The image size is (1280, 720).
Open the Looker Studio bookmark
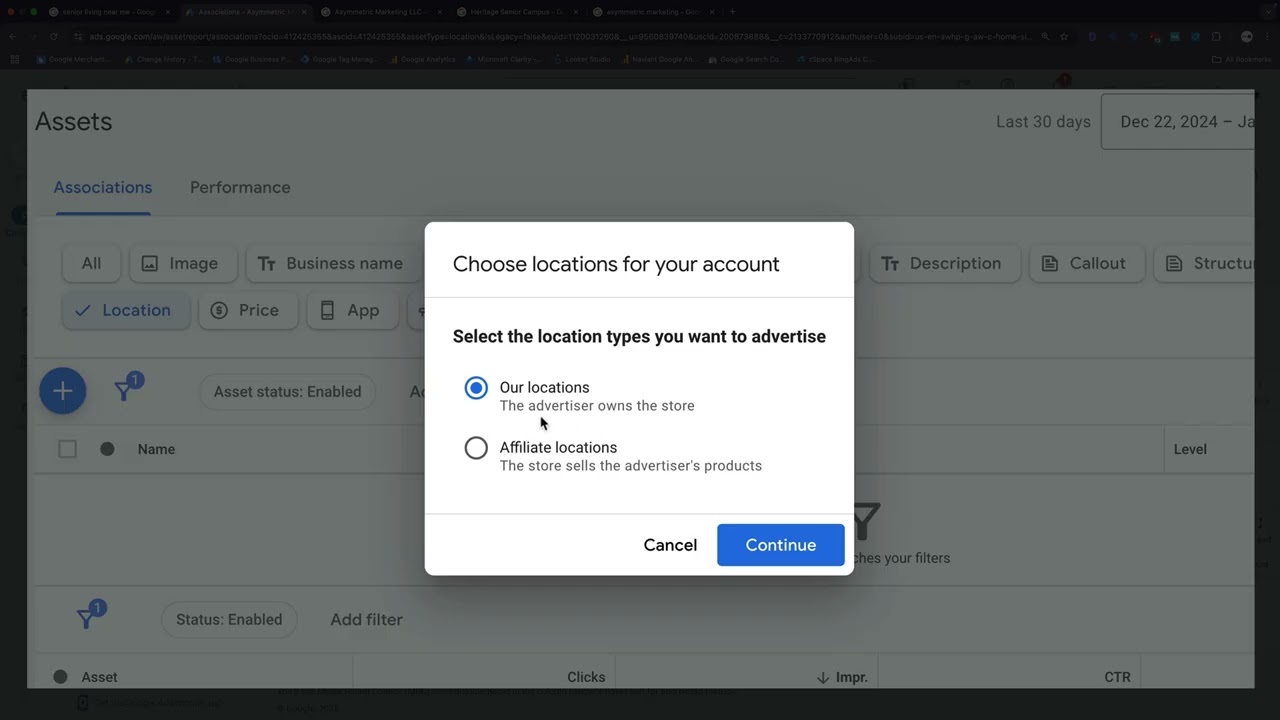point(581,59)
